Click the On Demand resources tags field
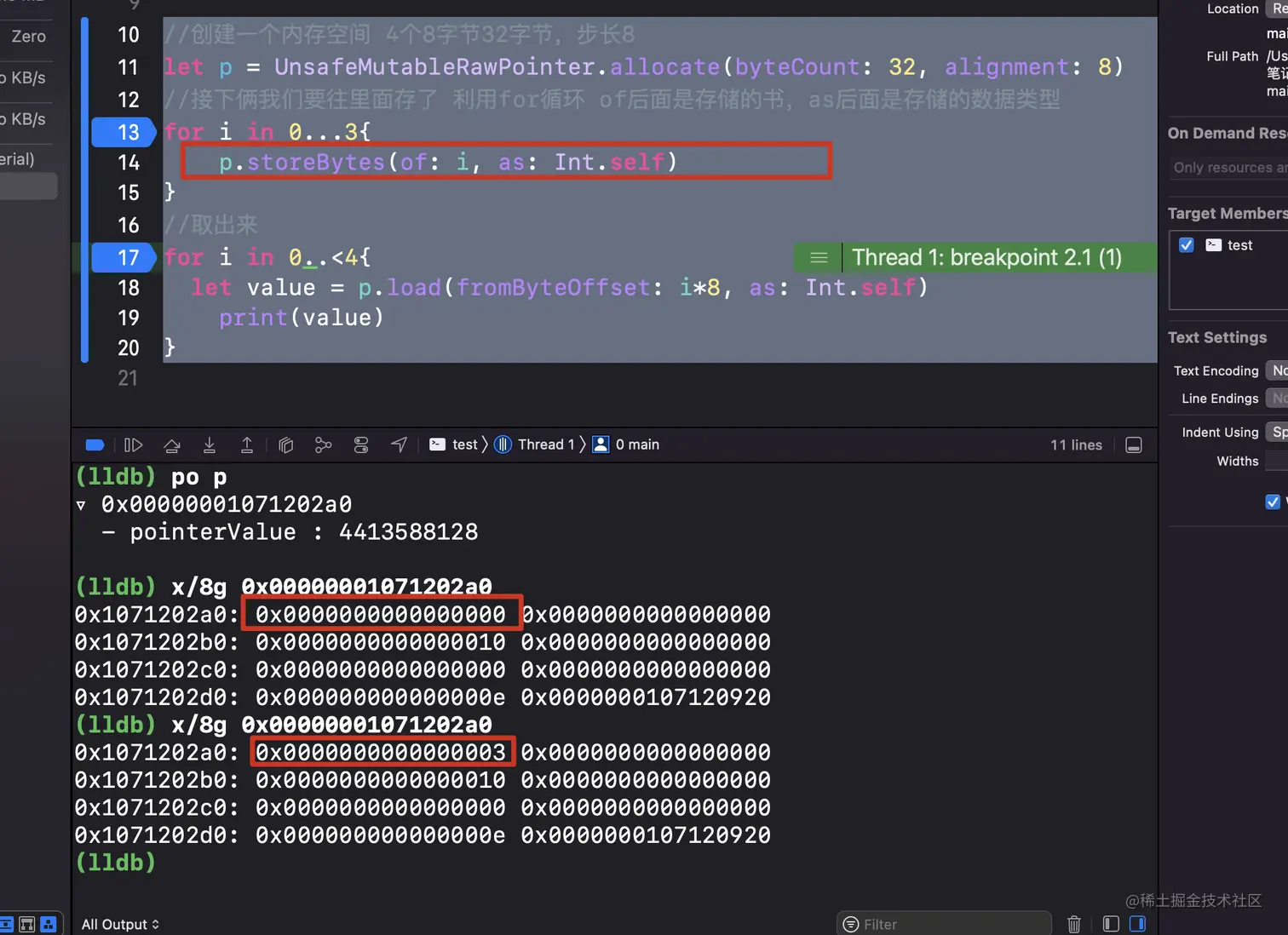1288x935 pixels. click(x=1228, y=168)
